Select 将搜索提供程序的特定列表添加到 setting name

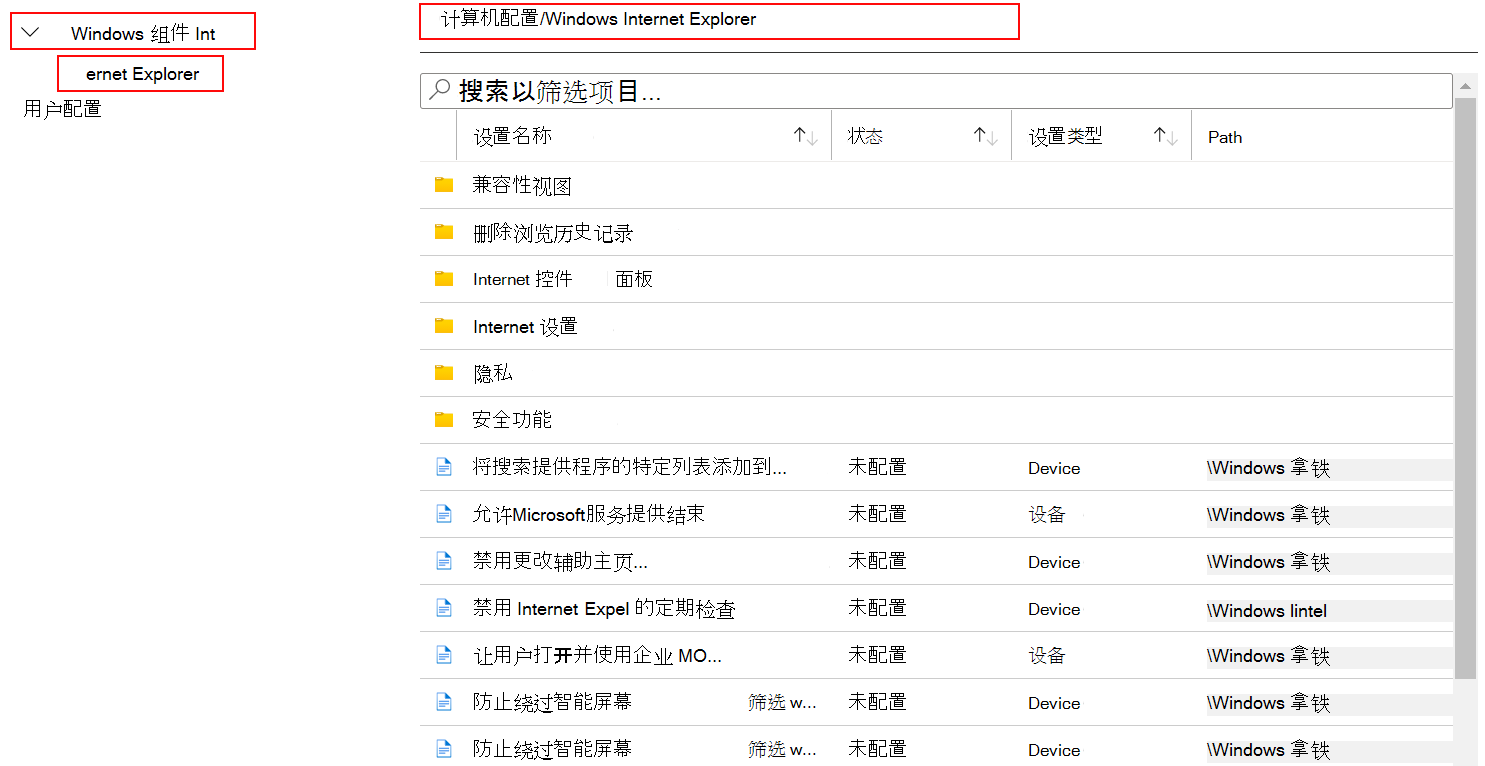click(630, 467)
